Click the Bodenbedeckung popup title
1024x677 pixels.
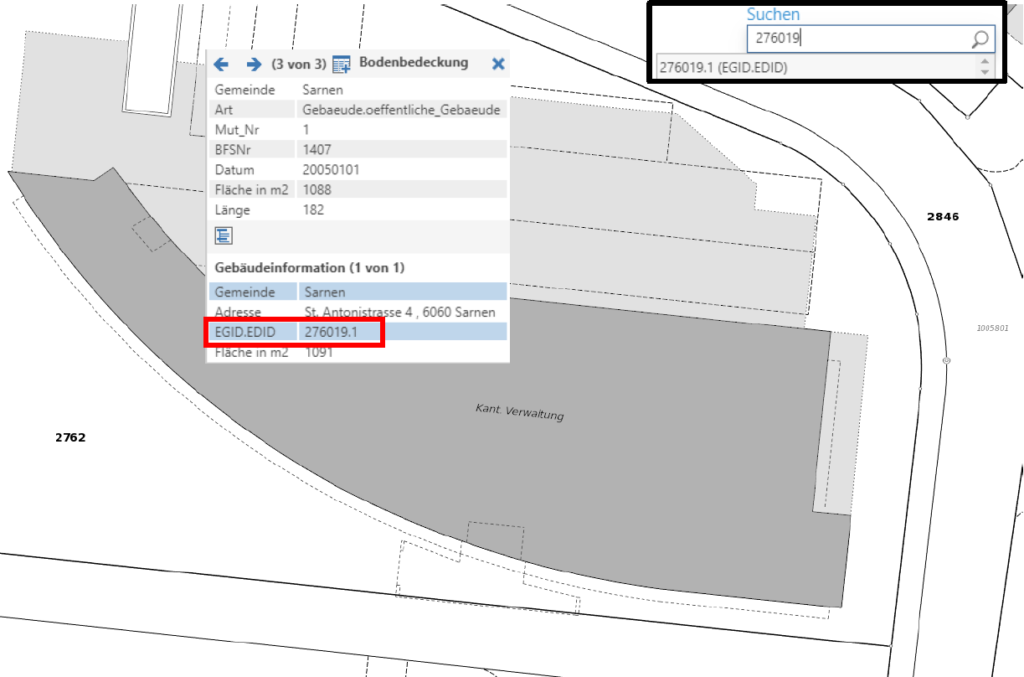[x=413, y=63]
